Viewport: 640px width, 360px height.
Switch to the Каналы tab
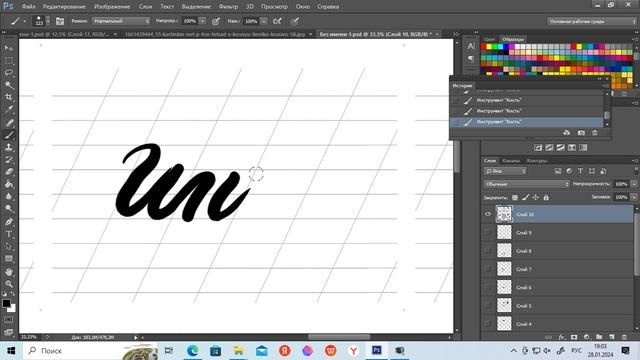pos(511,161)
